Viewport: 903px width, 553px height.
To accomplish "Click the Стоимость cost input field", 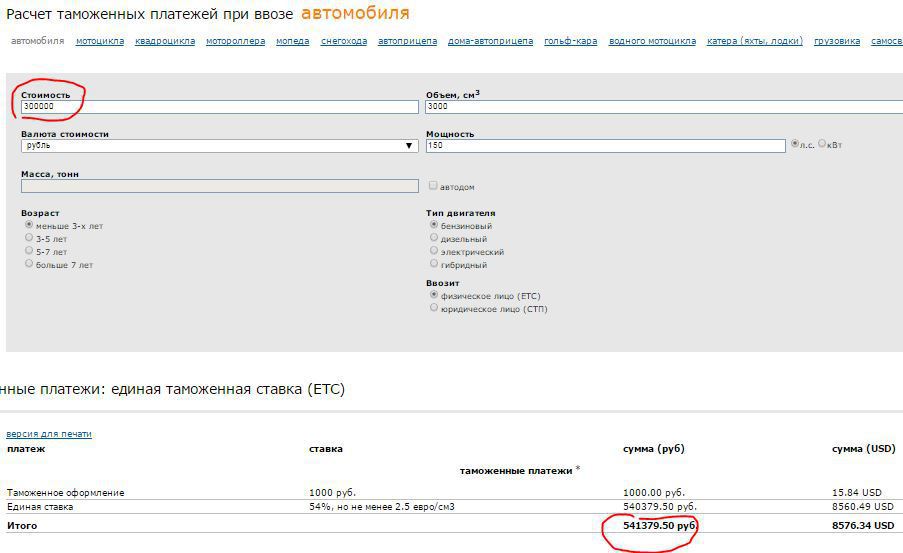I will 219,106.
